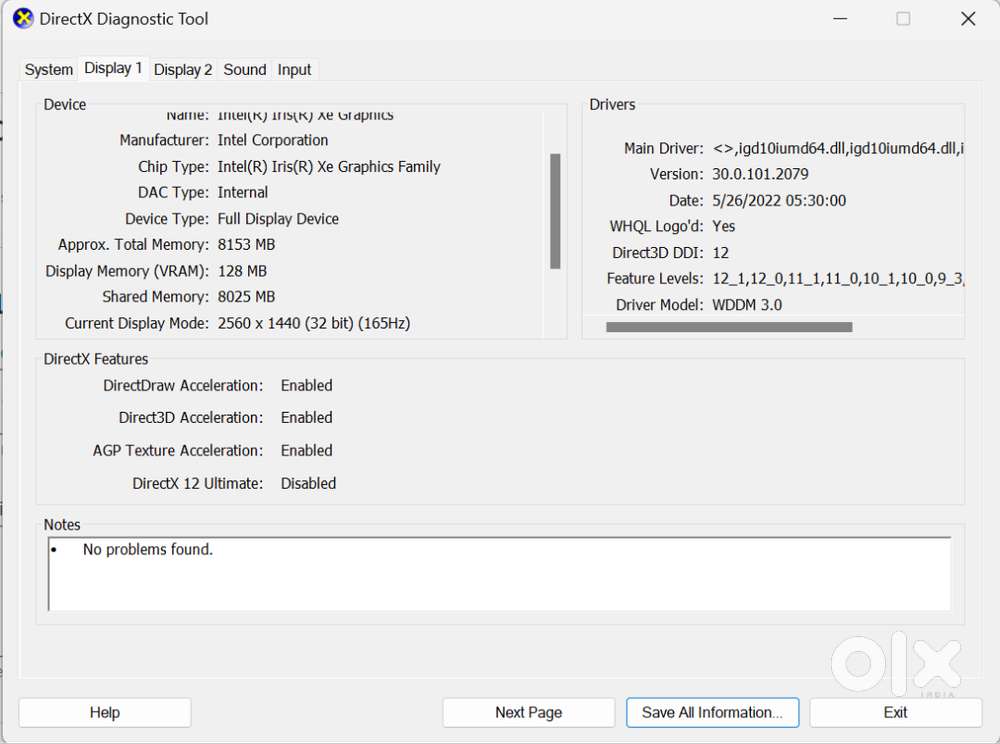The height and width of the screenshot is (744, 1000).
Task: Click the OLX watermark logo
Action: tap(895, 664)
